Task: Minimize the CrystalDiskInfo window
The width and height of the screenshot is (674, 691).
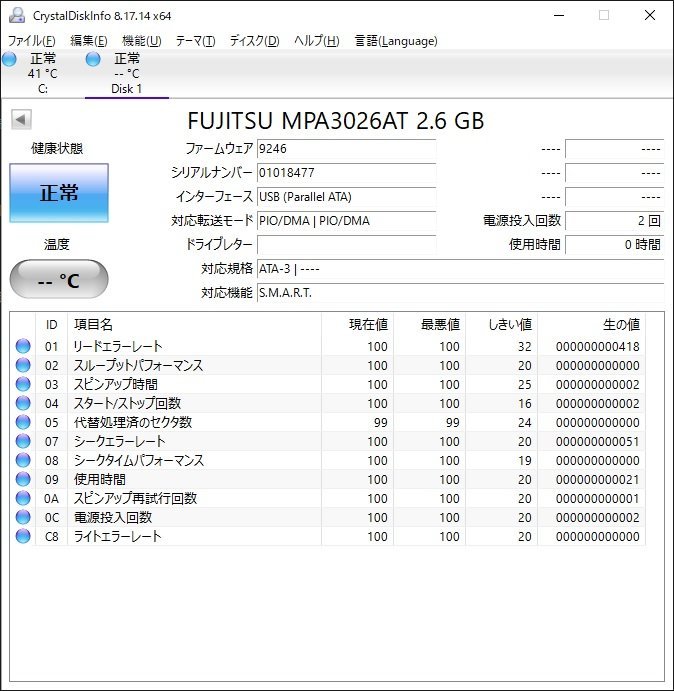Action: (x=559, y=15)
